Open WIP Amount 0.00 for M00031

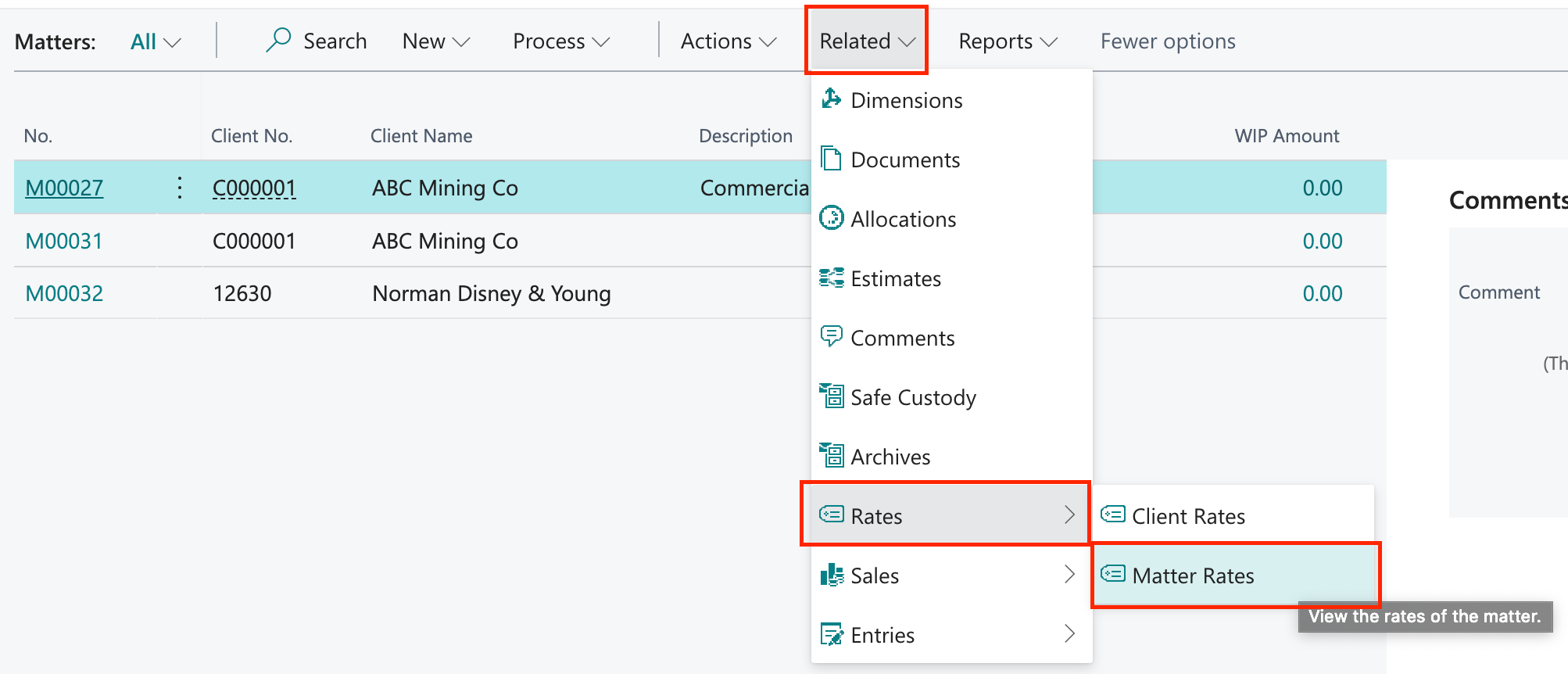pyautogui.click(x=1322, y=241)
